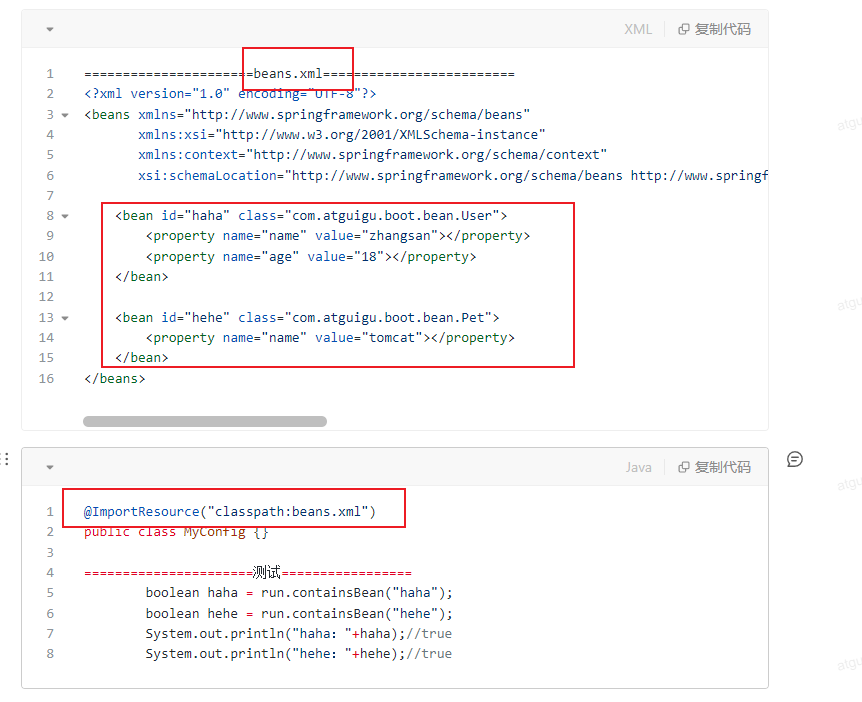Click the beans.xml title text on line 1
Image resolution: width=862 pixels, height=702 pixels.
pyautogui.click(x=288, y=74)
